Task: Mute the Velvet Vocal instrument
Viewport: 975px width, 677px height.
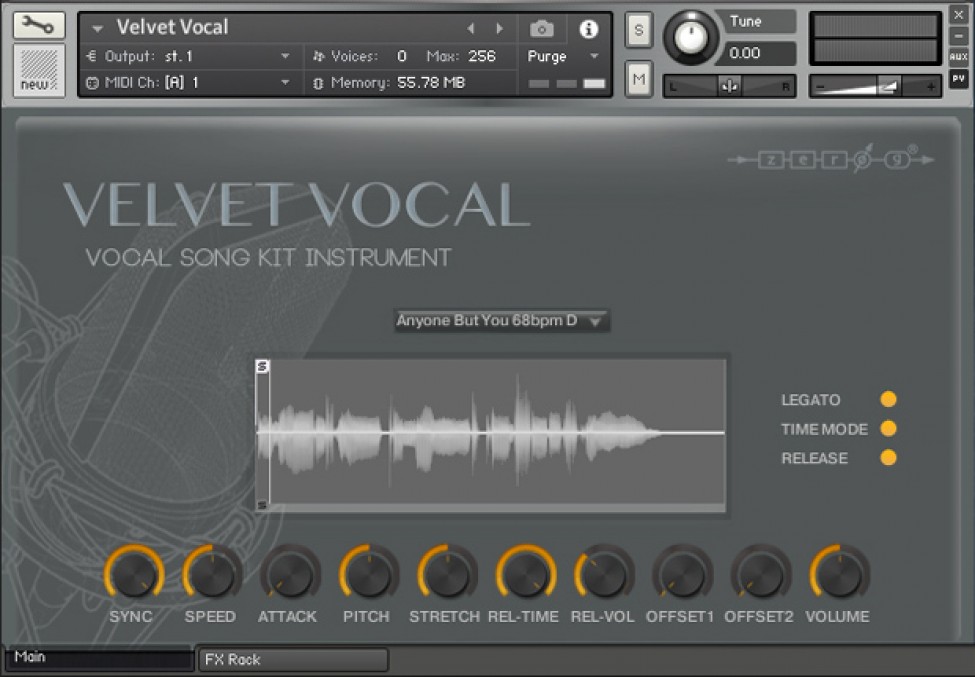Action: click(638, 77)
